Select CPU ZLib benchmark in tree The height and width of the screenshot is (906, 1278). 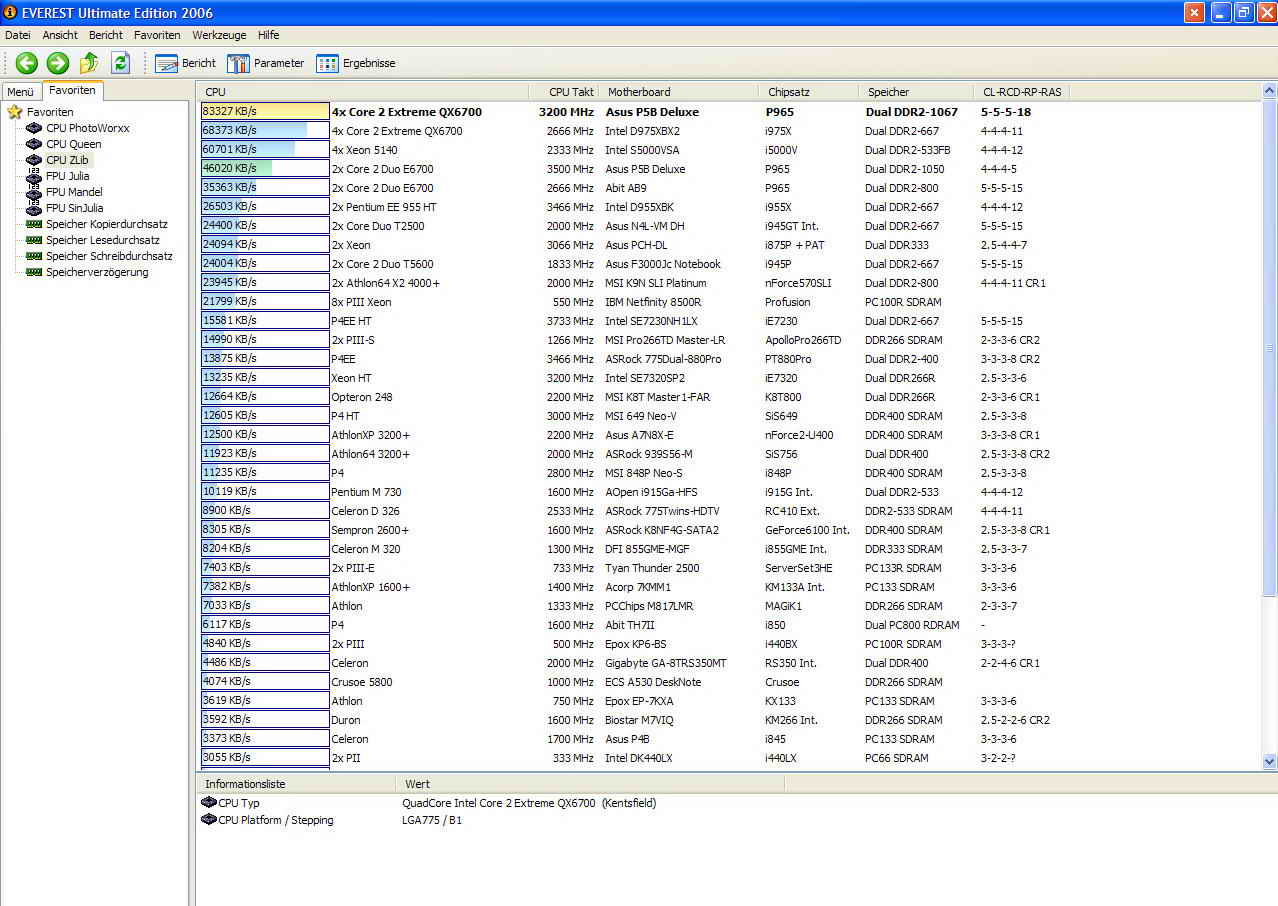tap(68, 160)
